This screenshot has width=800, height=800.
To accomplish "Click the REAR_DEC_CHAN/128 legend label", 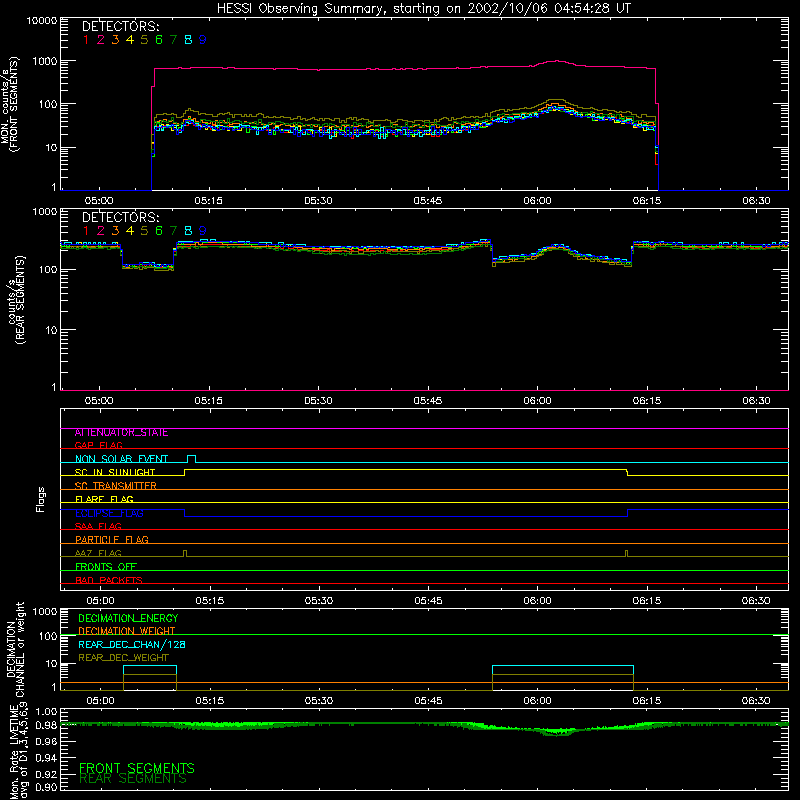I will [x=132, y=645].
